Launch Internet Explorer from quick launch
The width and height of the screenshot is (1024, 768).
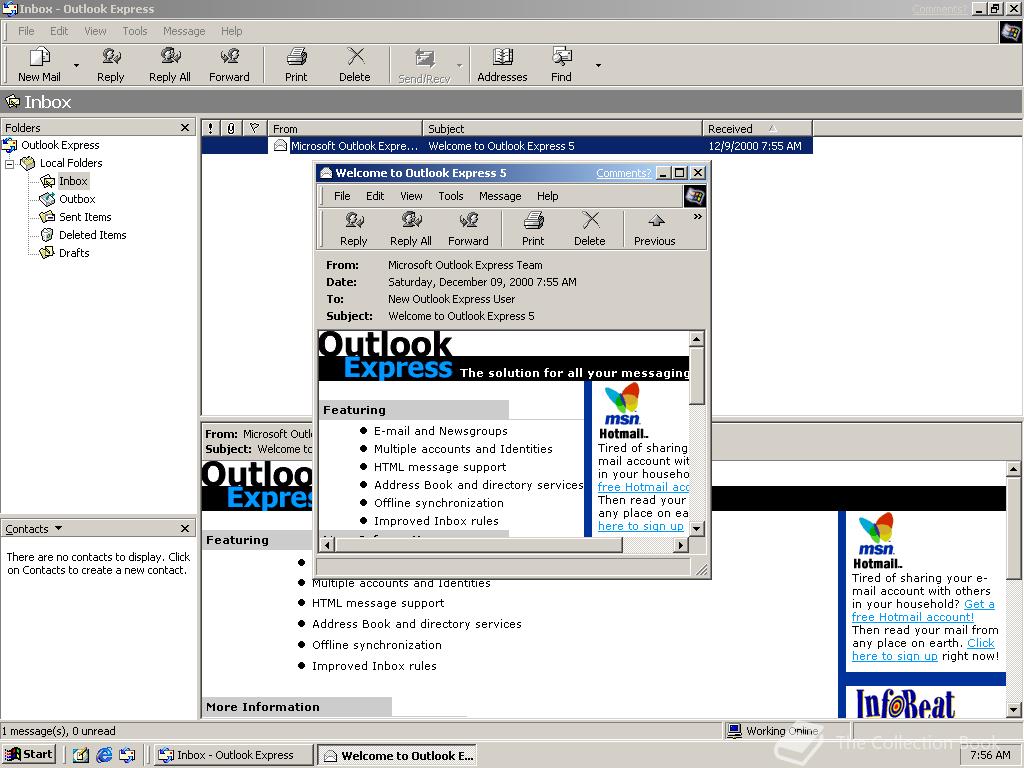[x=104, y=755]
